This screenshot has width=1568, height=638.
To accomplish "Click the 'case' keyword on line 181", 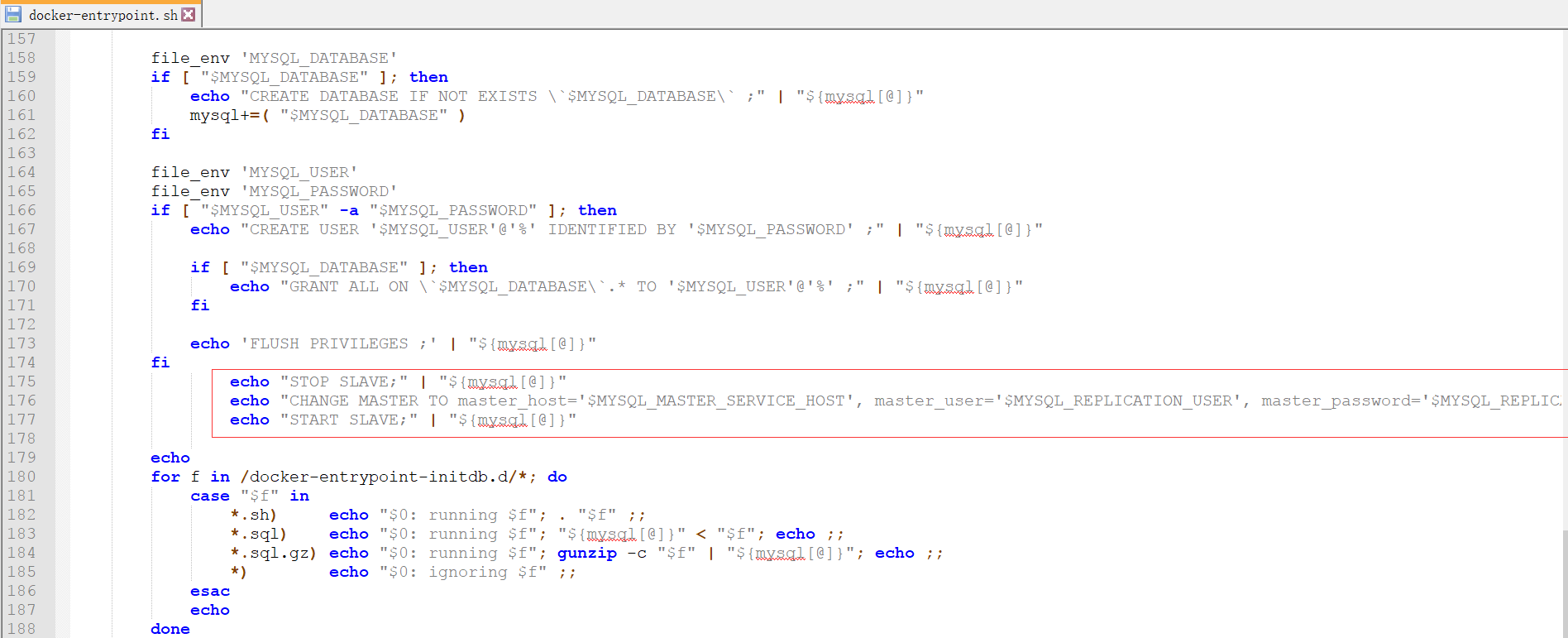I will click(x=210, y=496).
